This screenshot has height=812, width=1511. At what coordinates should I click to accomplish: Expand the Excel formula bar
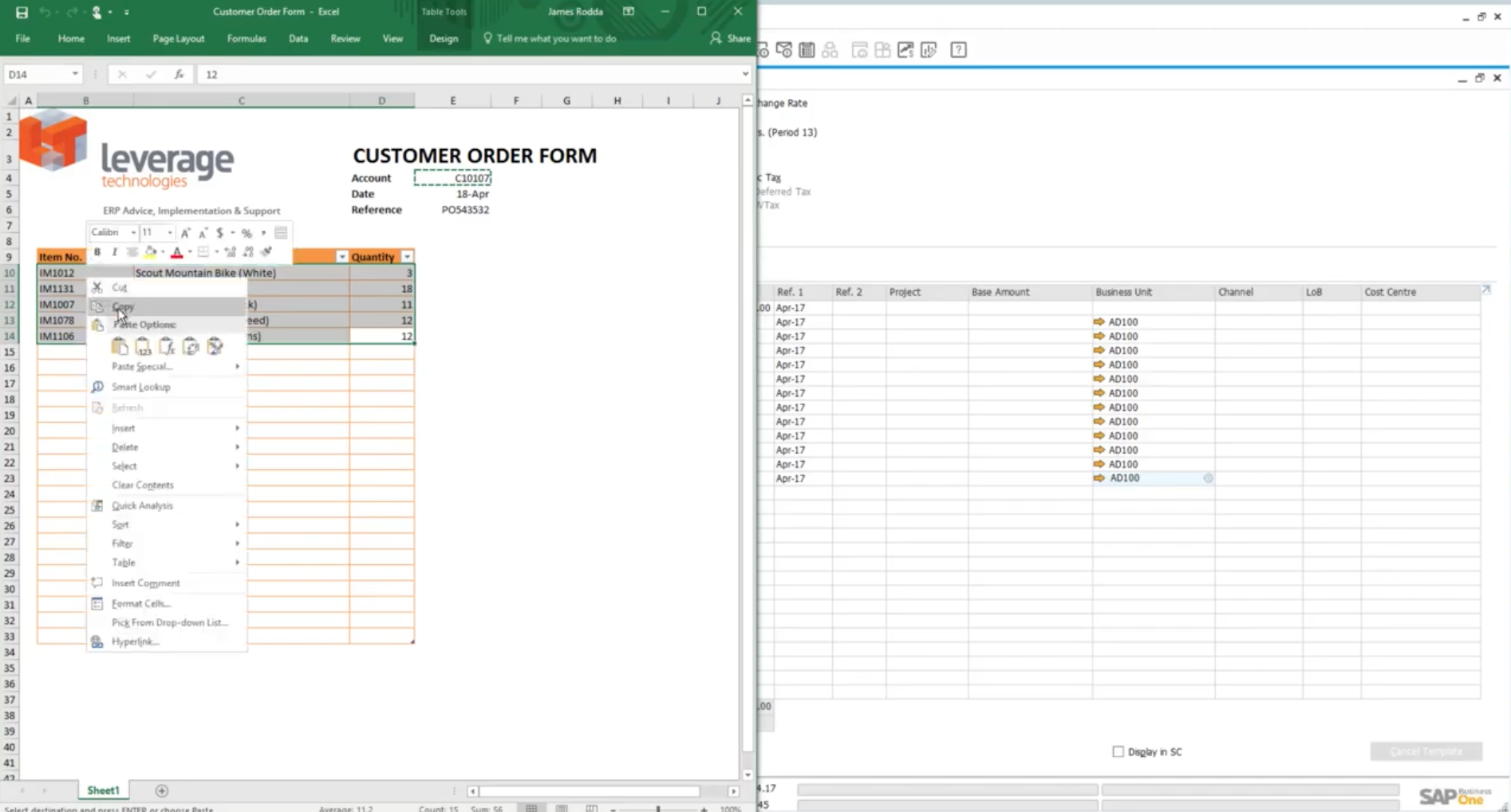coord(745,74)
